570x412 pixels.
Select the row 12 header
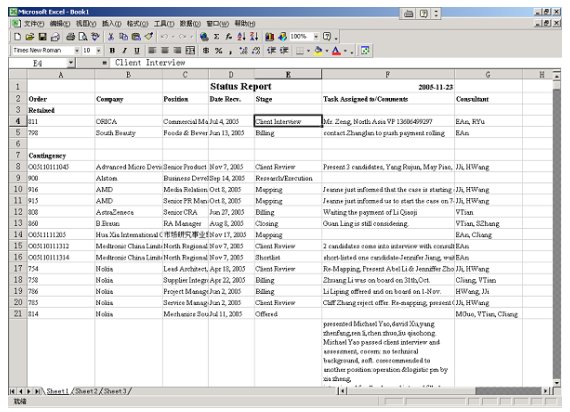pyautogui.click(x=18, y=212)
